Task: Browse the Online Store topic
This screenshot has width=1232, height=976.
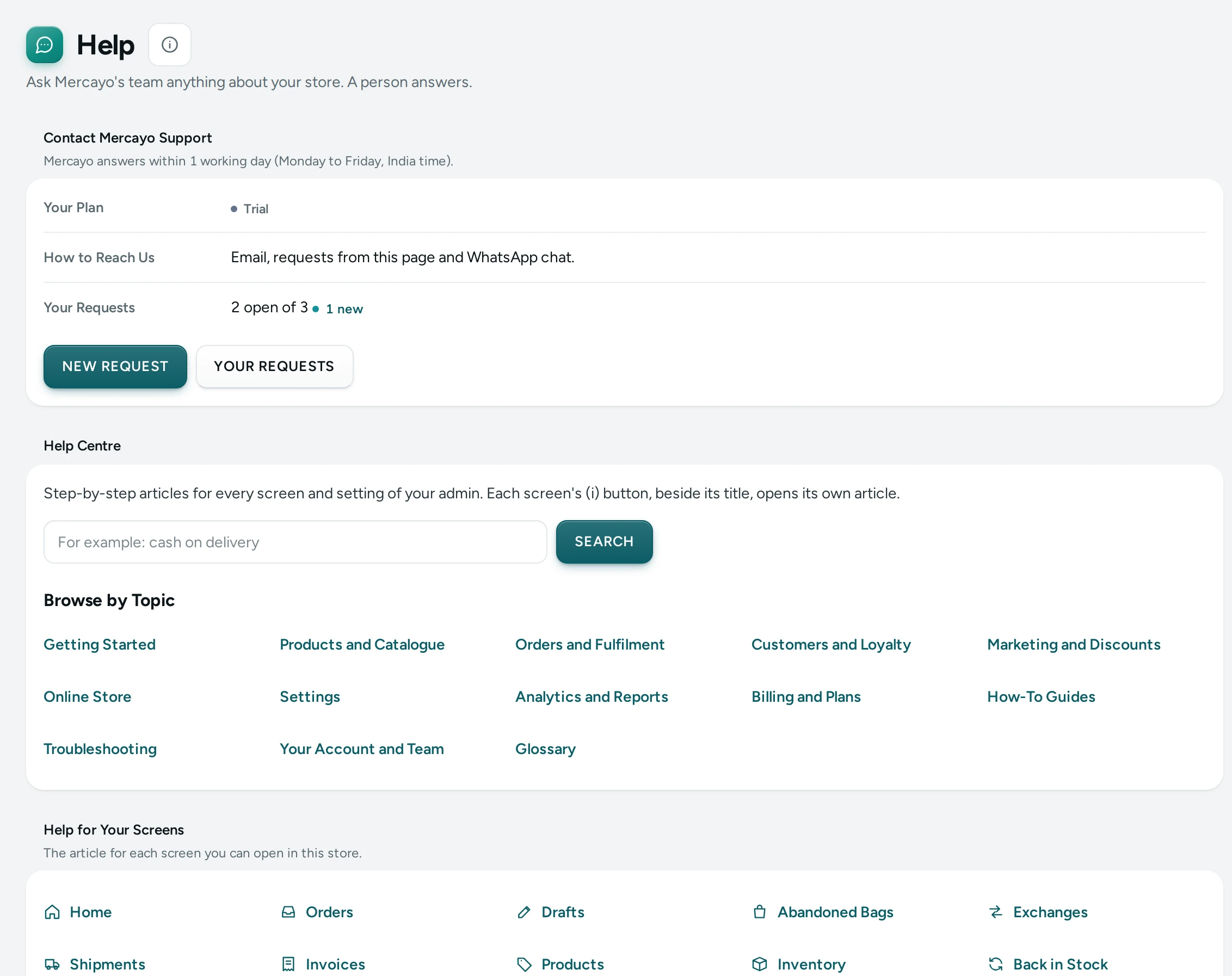Action: pos(88,696)
